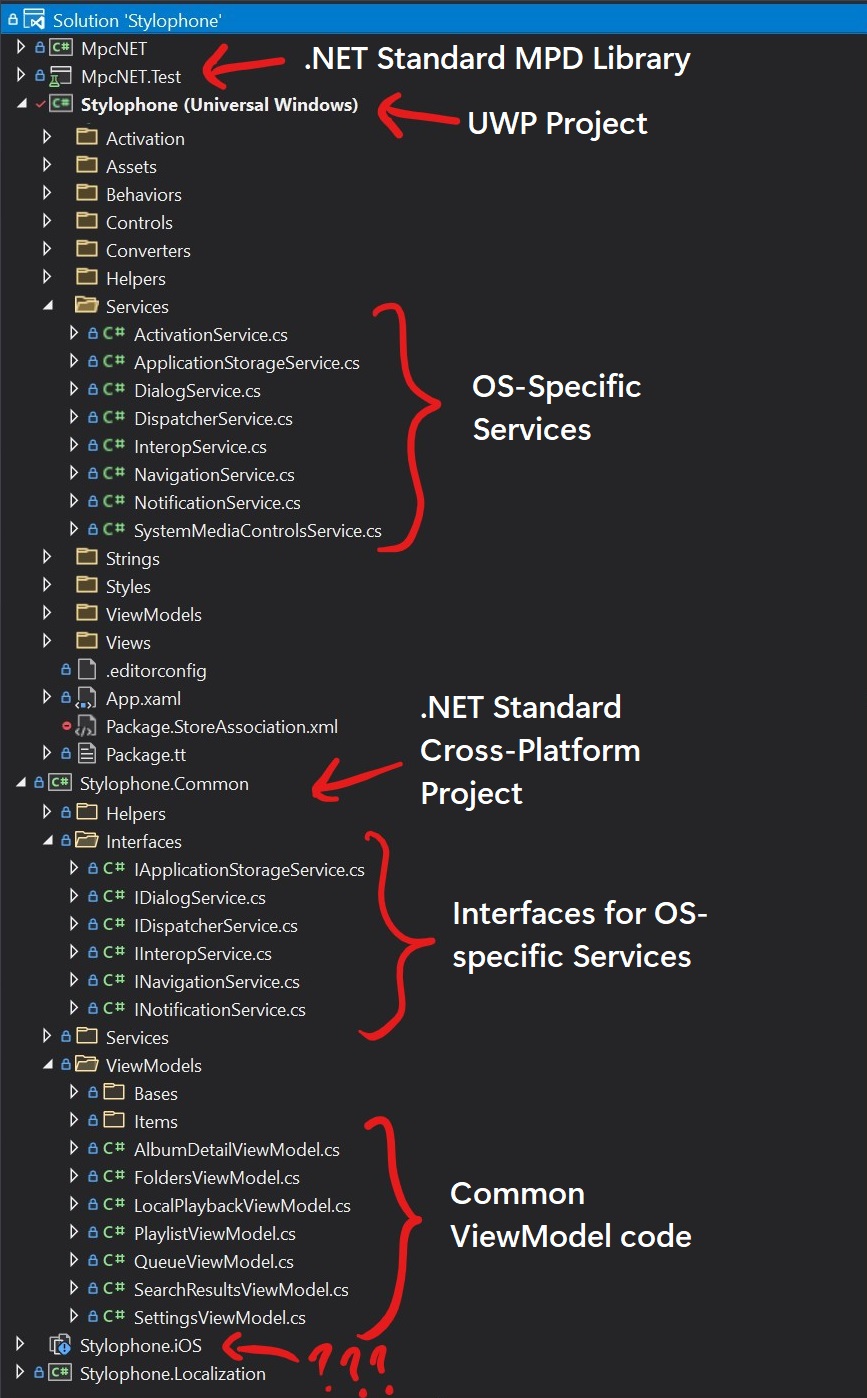Click the C# icon beside IInteropService.cs
This screenshot has width=867, height=1398.
(x=114, y=954)
